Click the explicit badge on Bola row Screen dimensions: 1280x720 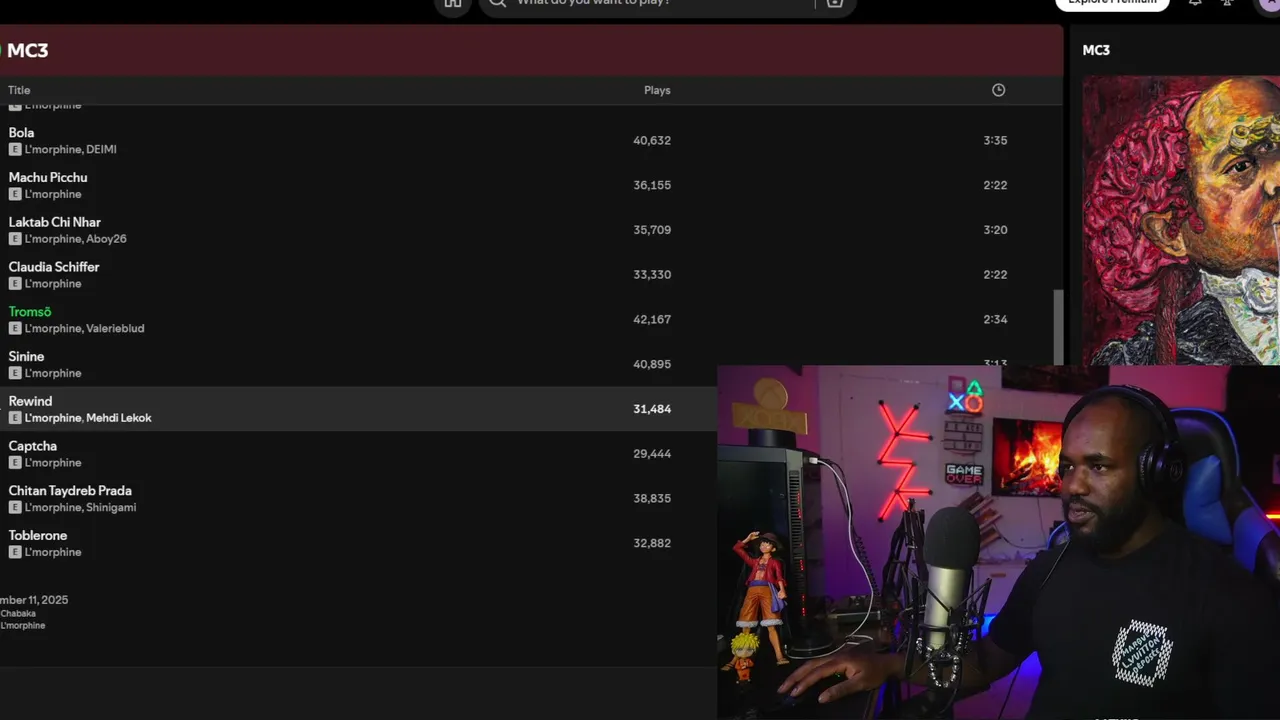[15, 149]
